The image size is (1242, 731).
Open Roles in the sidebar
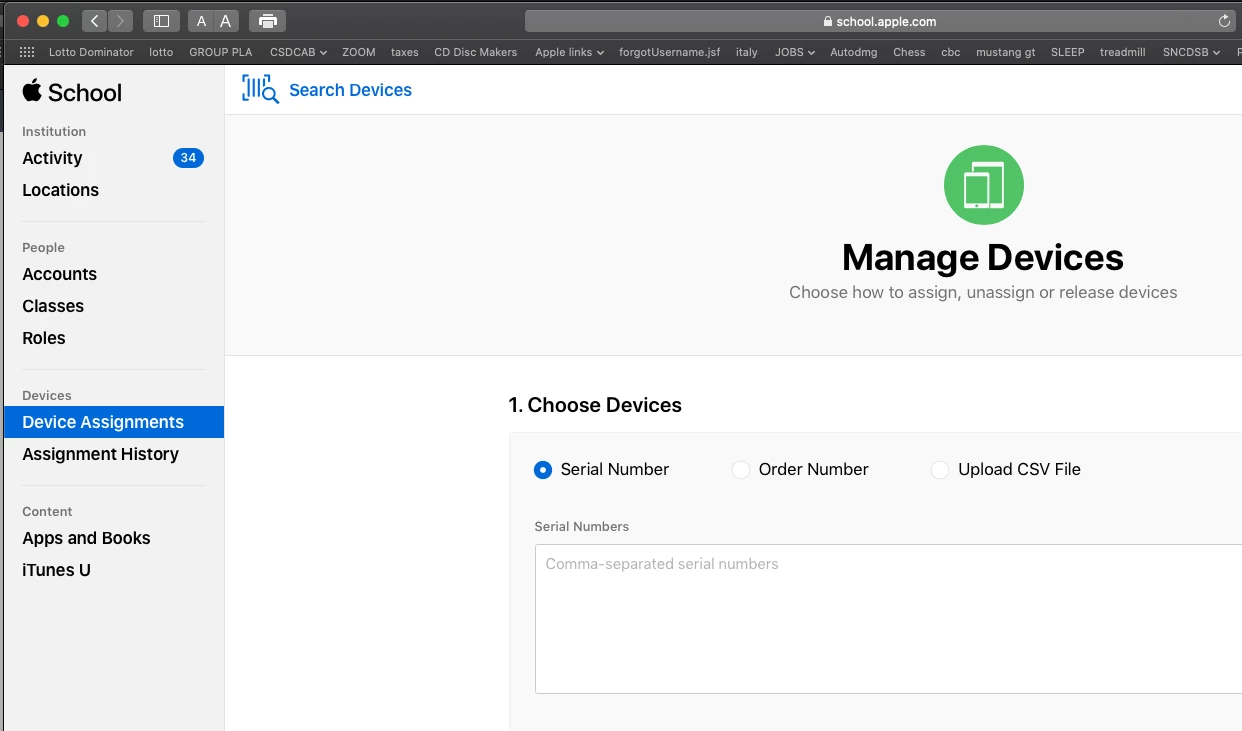click(x=44, y=338)
